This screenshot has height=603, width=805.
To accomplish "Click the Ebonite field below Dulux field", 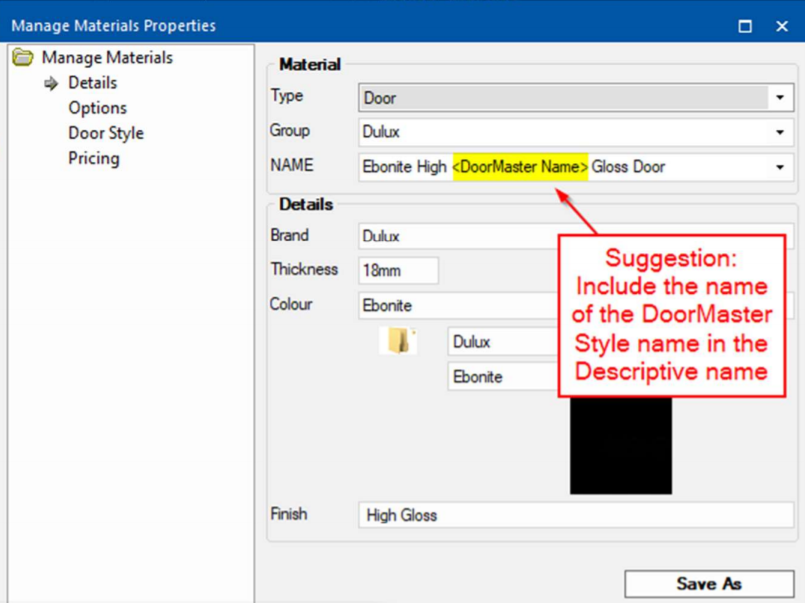I will (503, 377).
